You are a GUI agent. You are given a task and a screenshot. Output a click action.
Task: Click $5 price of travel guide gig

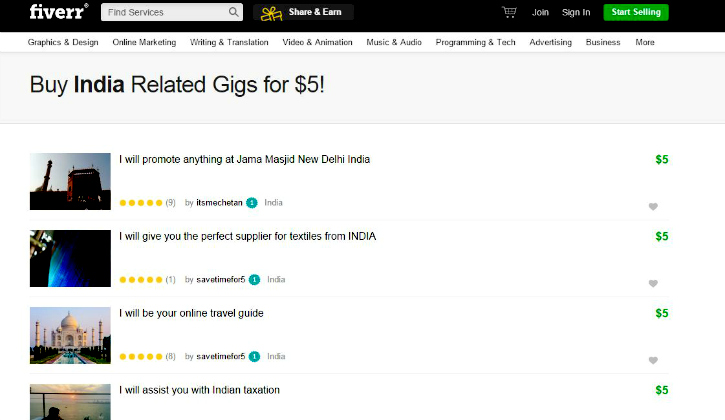point(662,313)
